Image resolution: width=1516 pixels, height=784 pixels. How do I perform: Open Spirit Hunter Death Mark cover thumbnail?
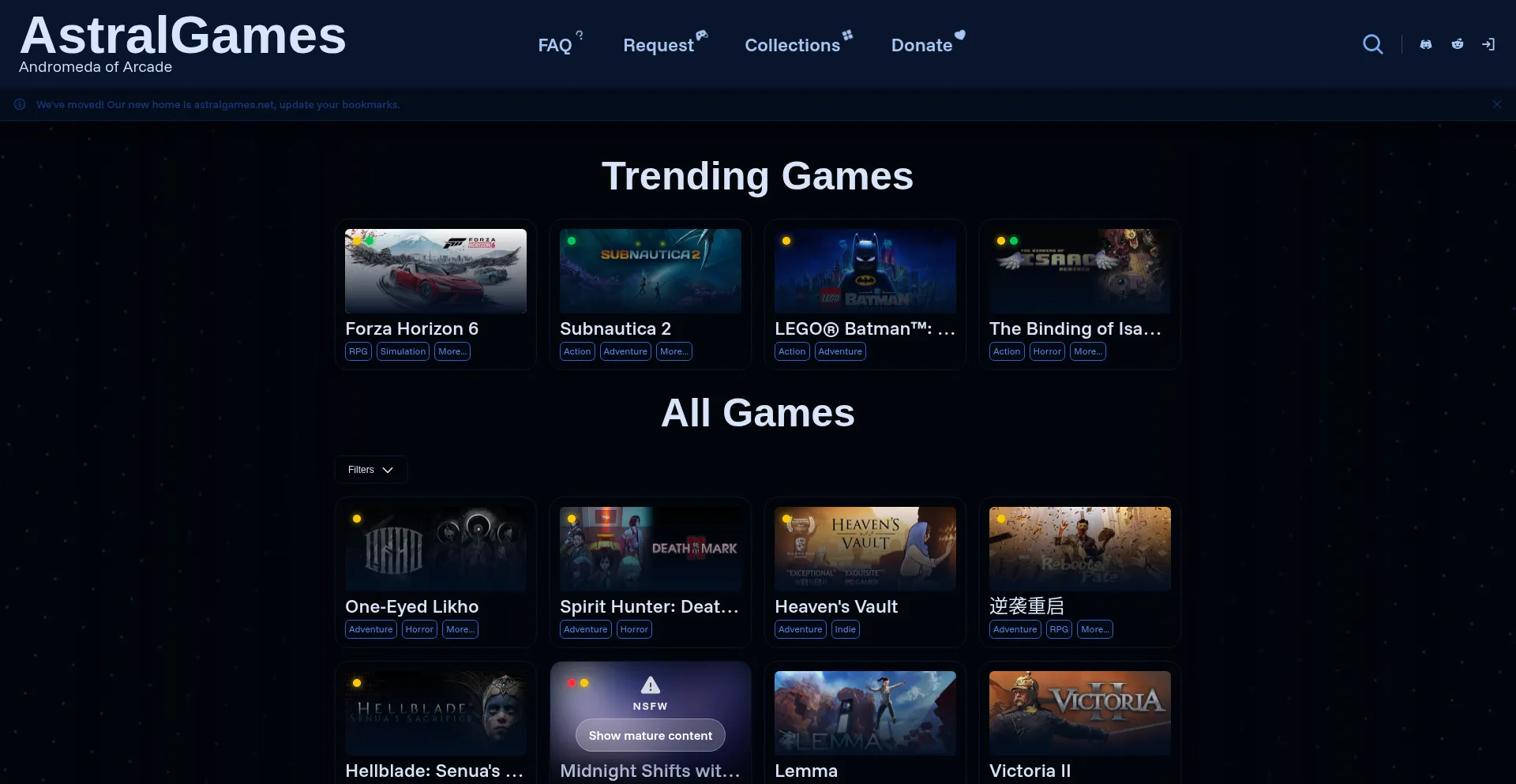pos(651,549)
